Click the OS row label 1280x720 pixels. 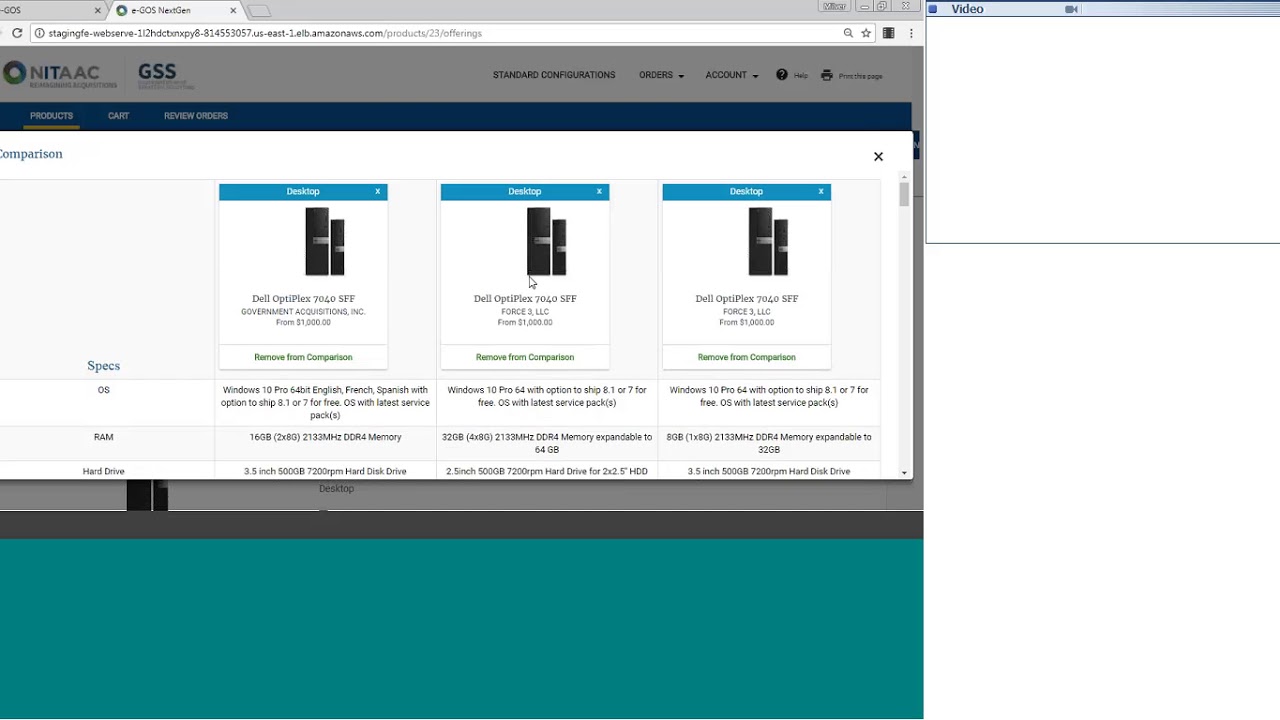(x=103, y=390)
